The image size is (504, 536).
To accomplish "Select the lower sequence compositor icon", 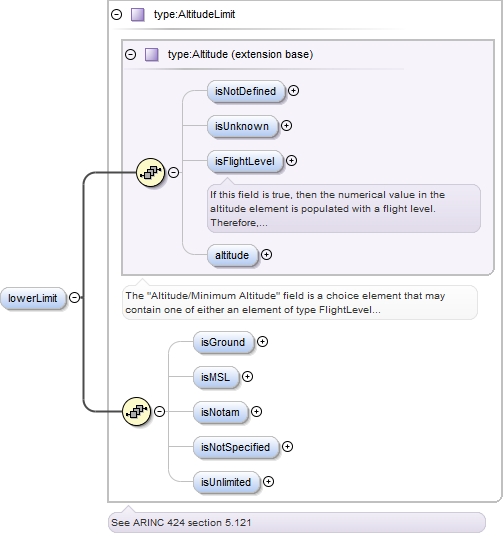I will tap(136, 411).
